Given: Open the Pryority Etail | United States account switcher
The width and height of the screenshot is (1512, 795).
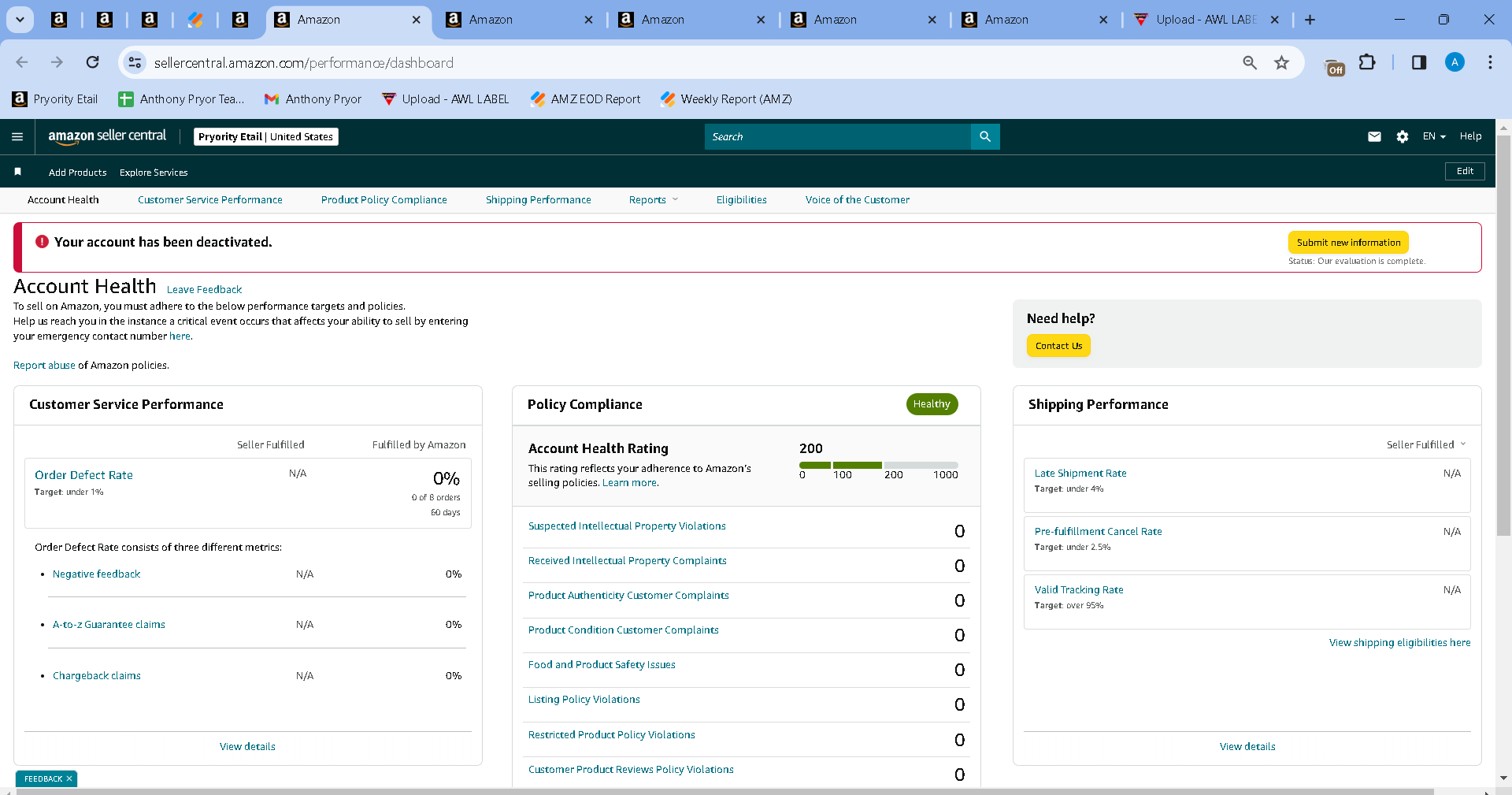Looking at the screenshot, I should [x=266, y=136].
